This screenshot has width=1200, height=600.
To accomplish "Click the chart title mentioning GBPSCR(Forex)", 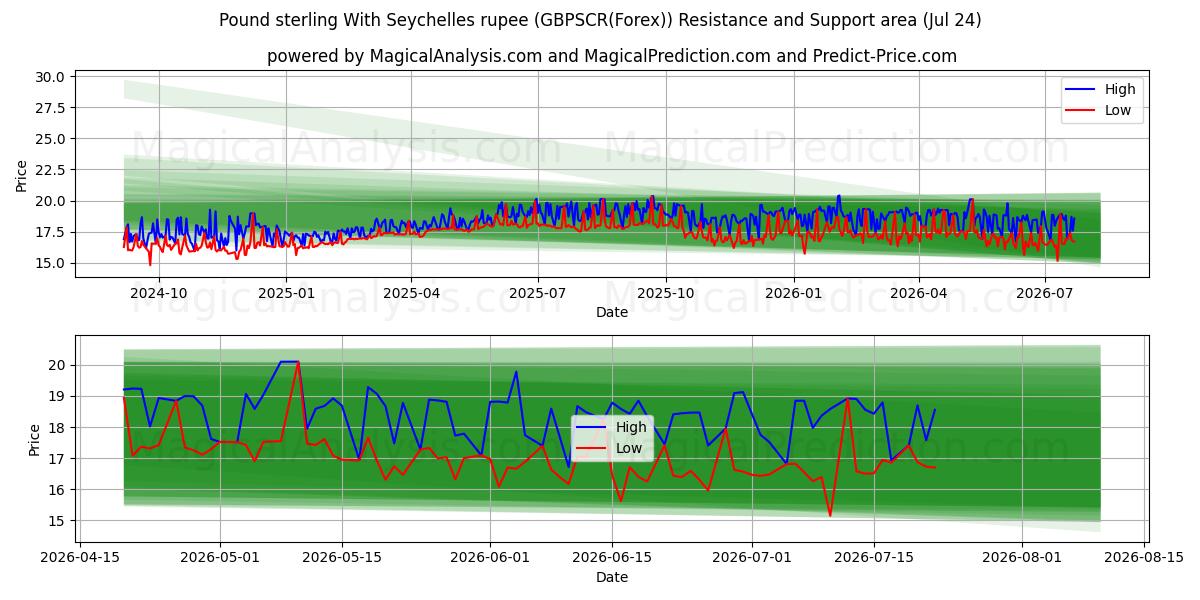I will coord(600,20).
